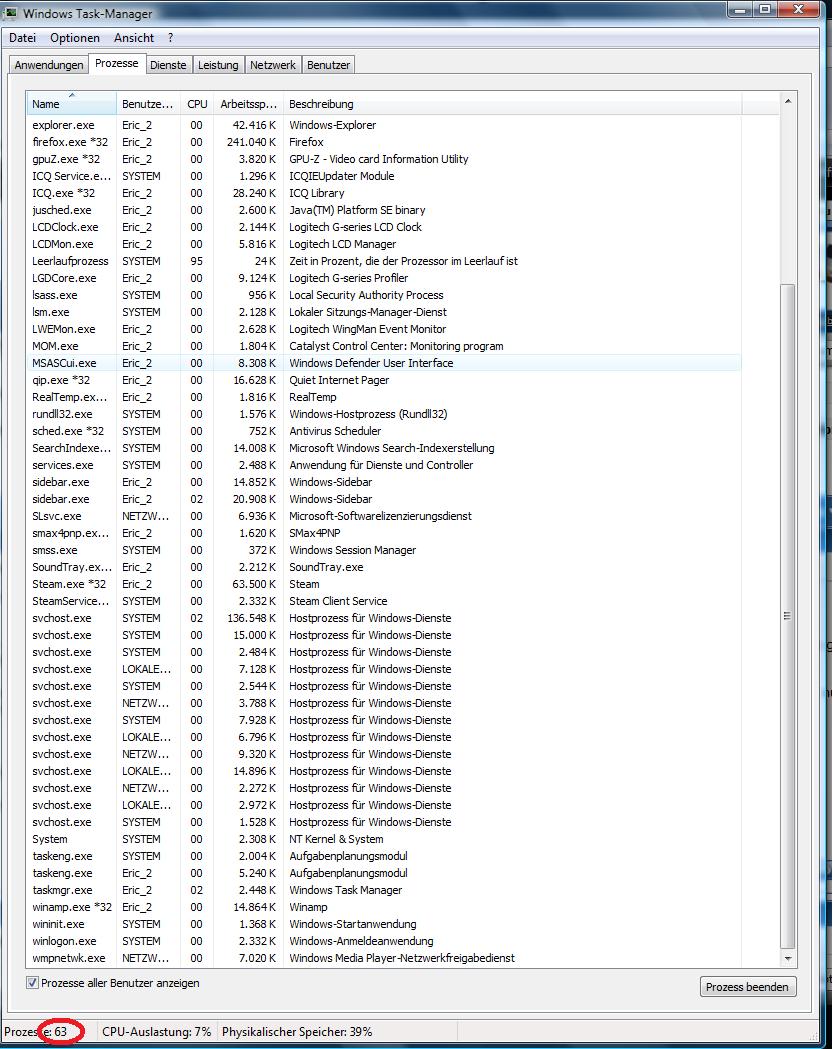The height and width of the screenshot is (1049, 840).
Task: Select the Prozesse tab
Action: point(116,64)
